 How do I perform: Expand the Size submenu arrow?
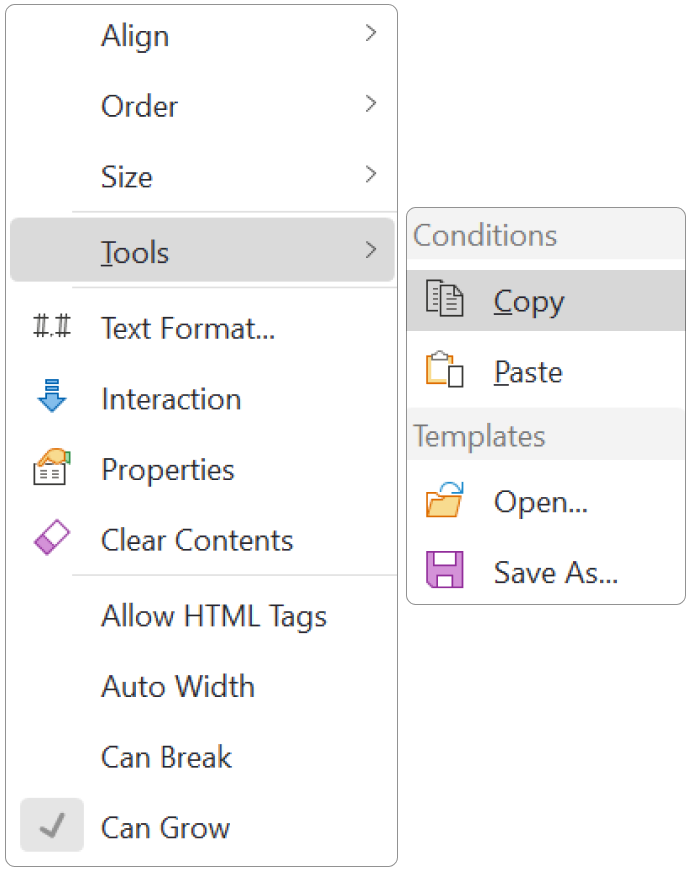(371, 175)
